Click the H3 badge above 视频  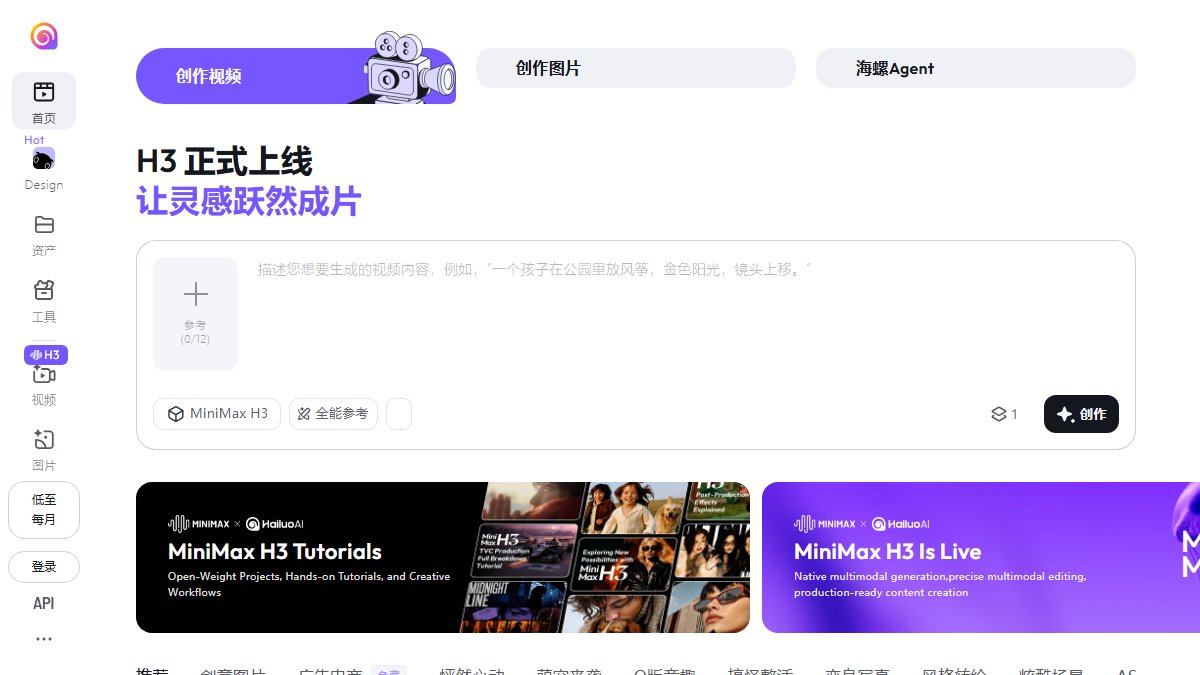coord(46,355)
